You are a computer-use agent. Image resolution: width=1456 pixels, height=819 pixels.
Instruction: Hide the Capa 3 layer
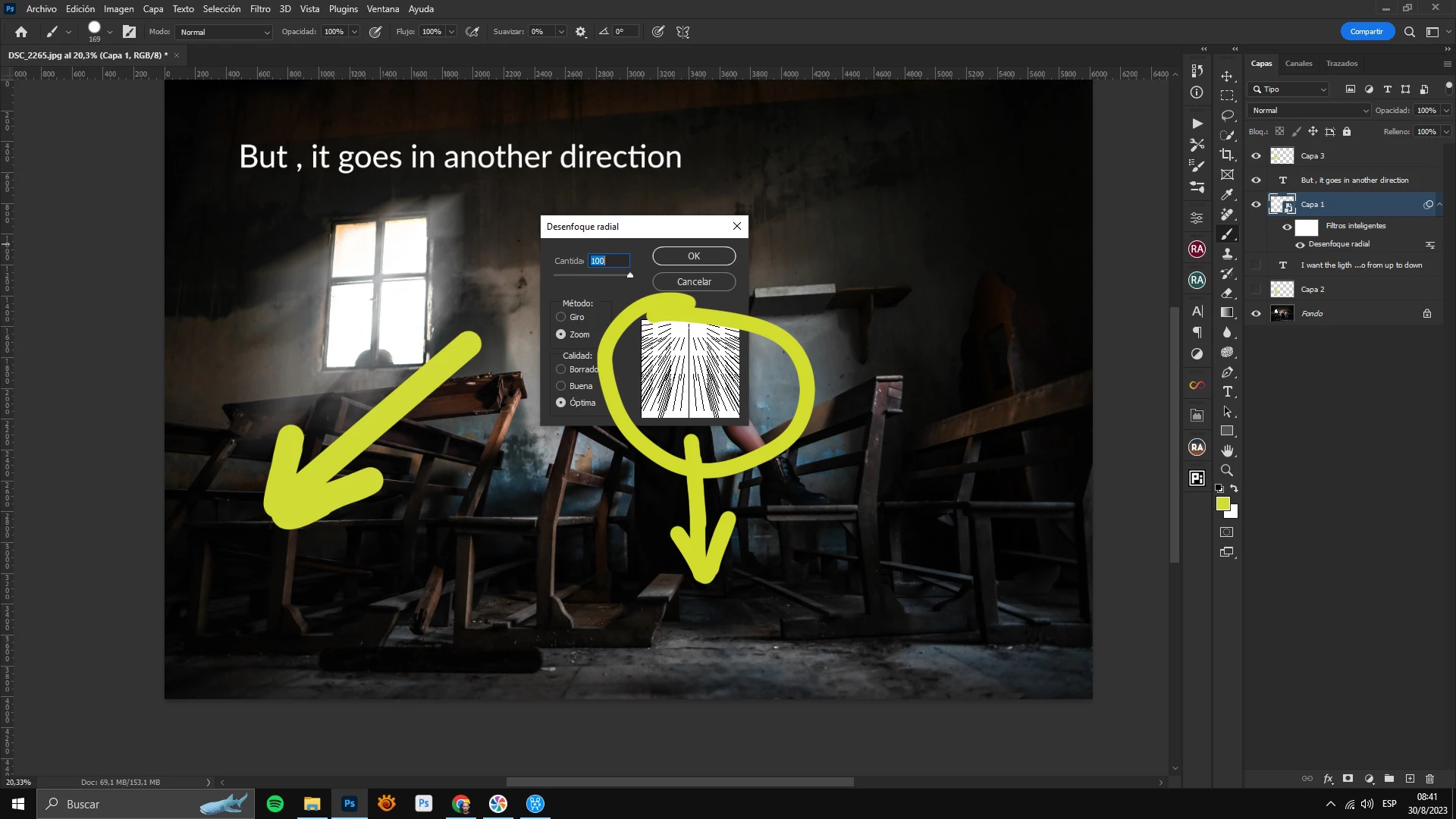click(x=1256, y=155)
